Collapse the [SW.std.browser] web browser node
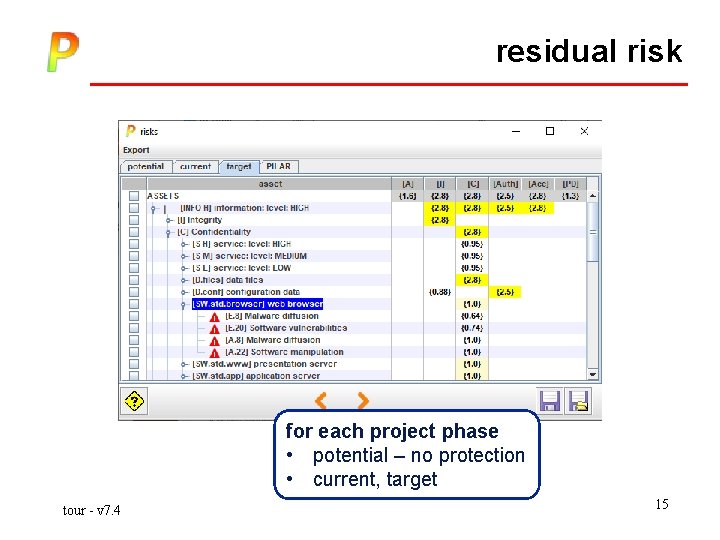 183,305
